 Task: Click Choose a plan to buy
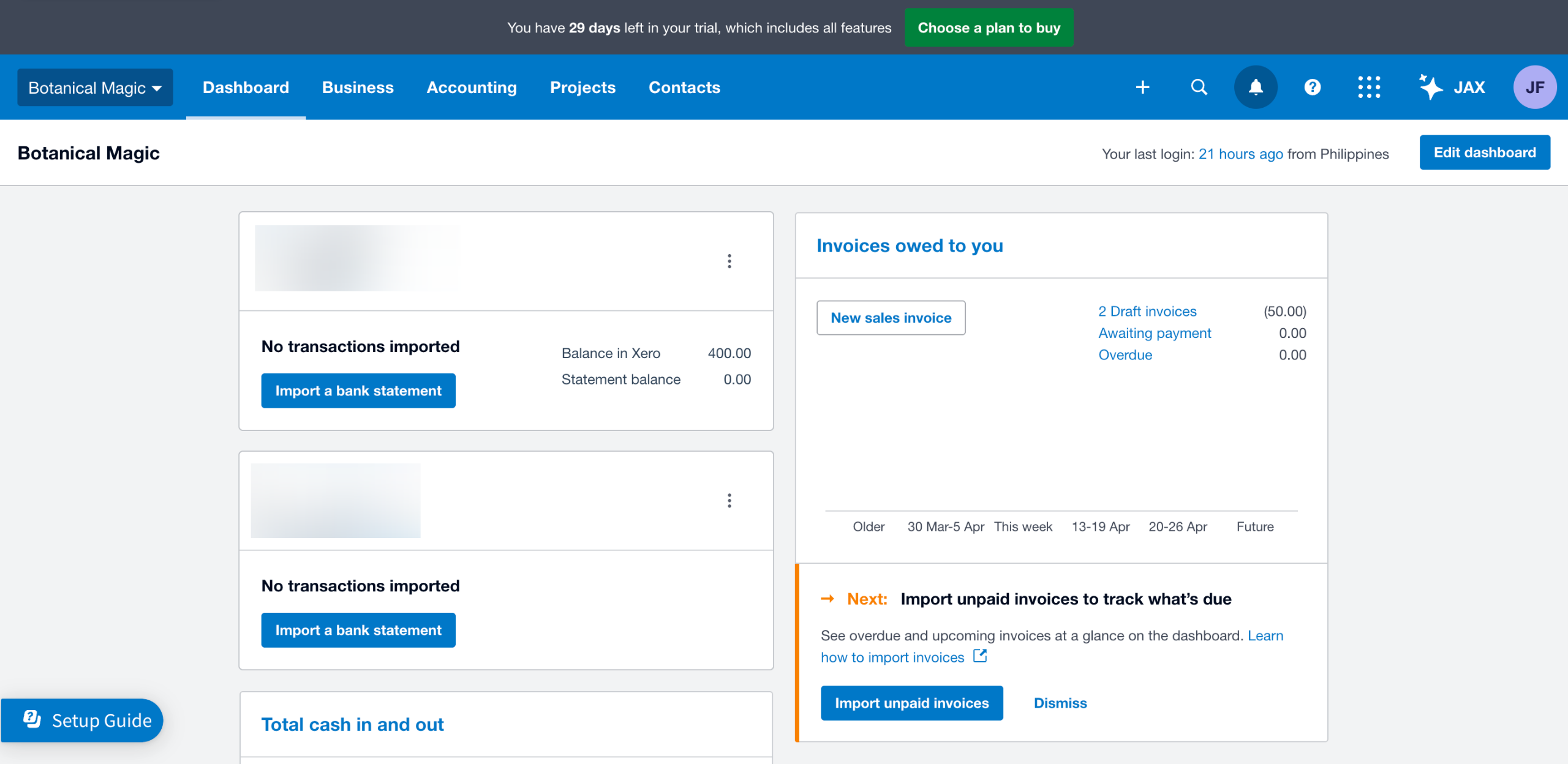tap(989, 28)
